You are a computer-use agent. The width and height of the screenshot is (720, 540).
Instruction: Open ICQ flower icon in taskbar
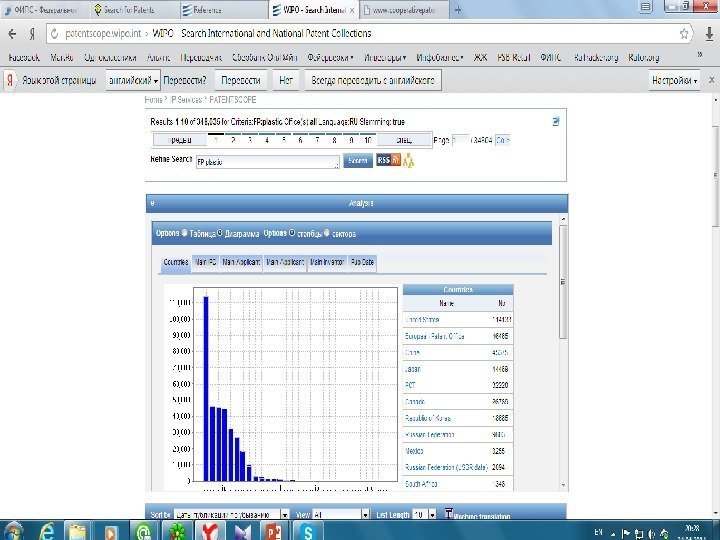177,532
